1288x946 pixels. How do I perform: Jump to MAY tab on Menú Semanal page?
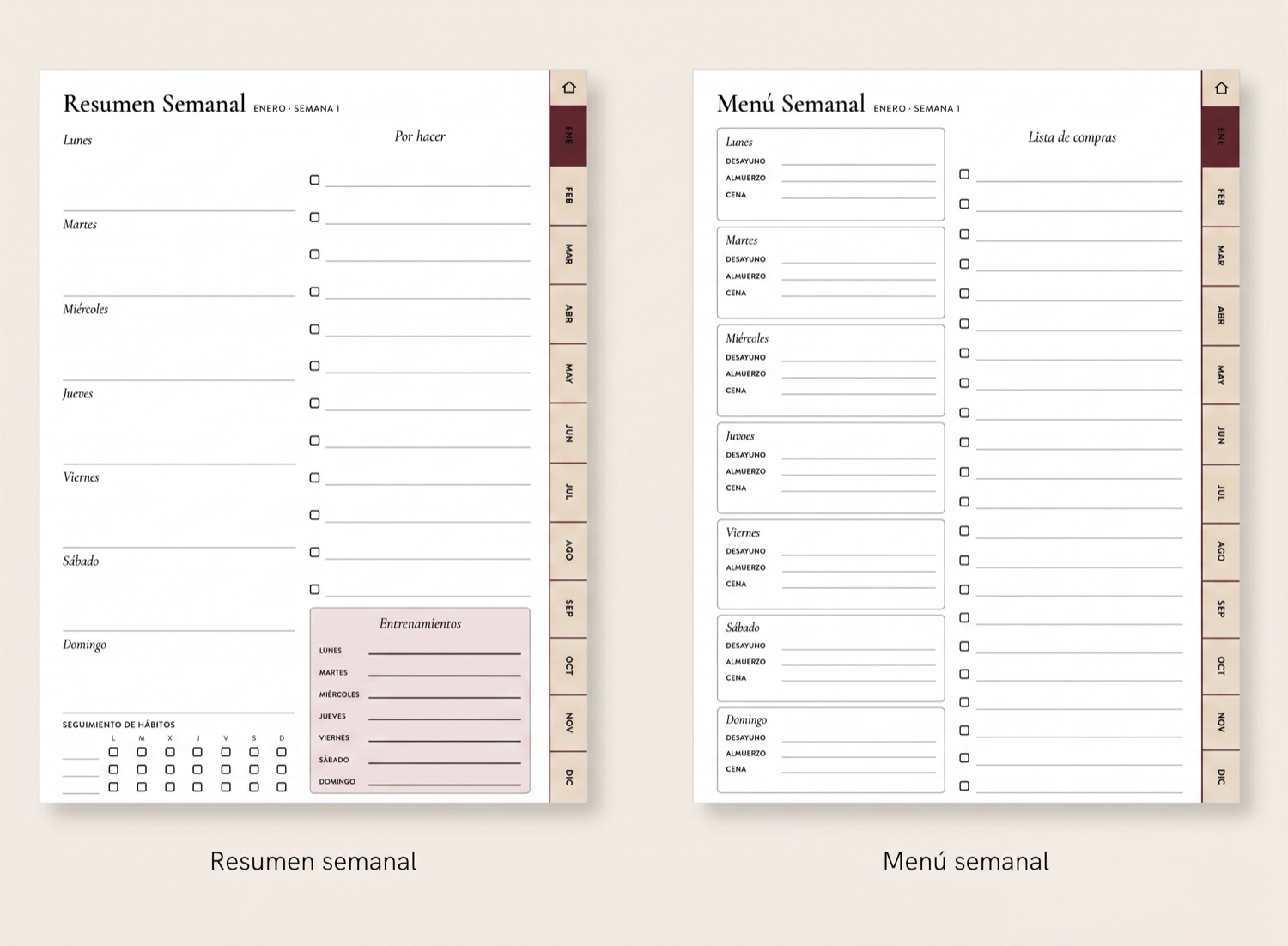coord(1221,375)
